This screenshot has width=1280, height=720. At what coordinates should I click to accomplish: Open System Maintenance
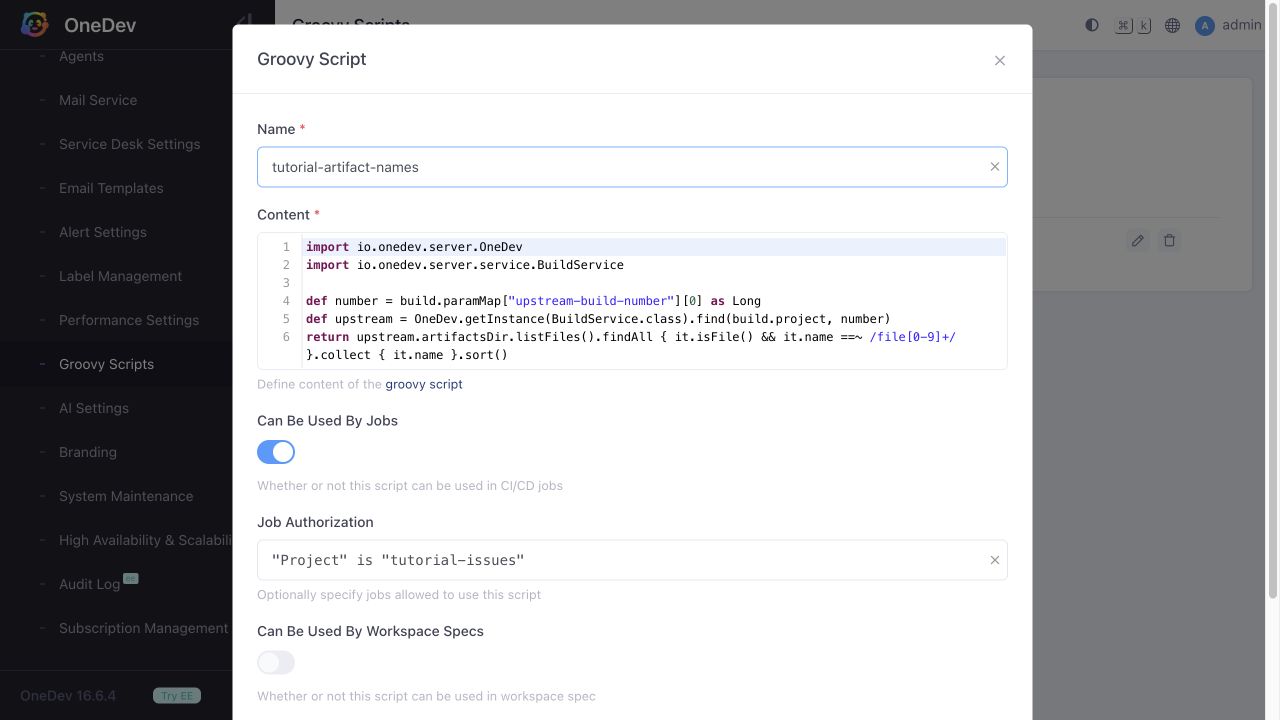126,496
